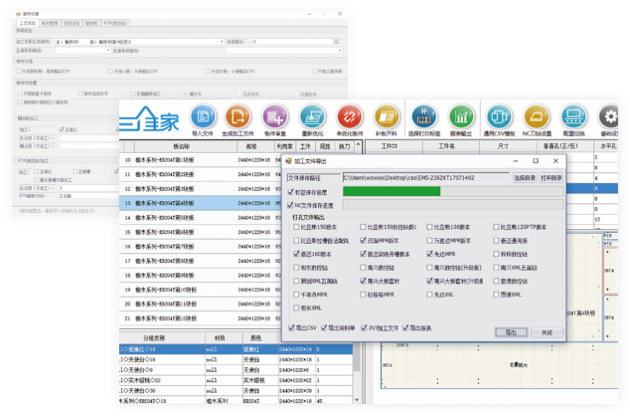This screenshot has height=416, width=630.
Task: Click the file save path field
Action: pyautogui.click(x=425, y=177)
